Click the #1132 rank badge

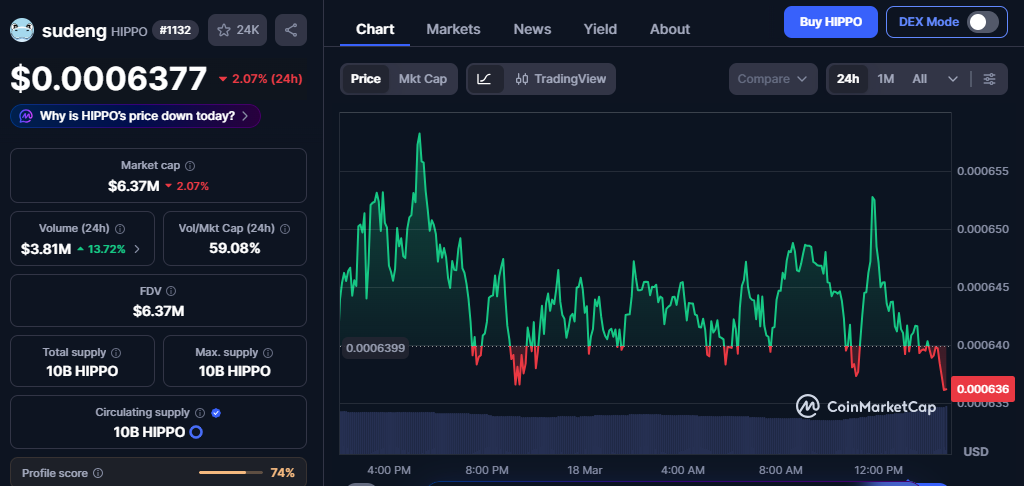pyautogui.click(x=175, y=30)
